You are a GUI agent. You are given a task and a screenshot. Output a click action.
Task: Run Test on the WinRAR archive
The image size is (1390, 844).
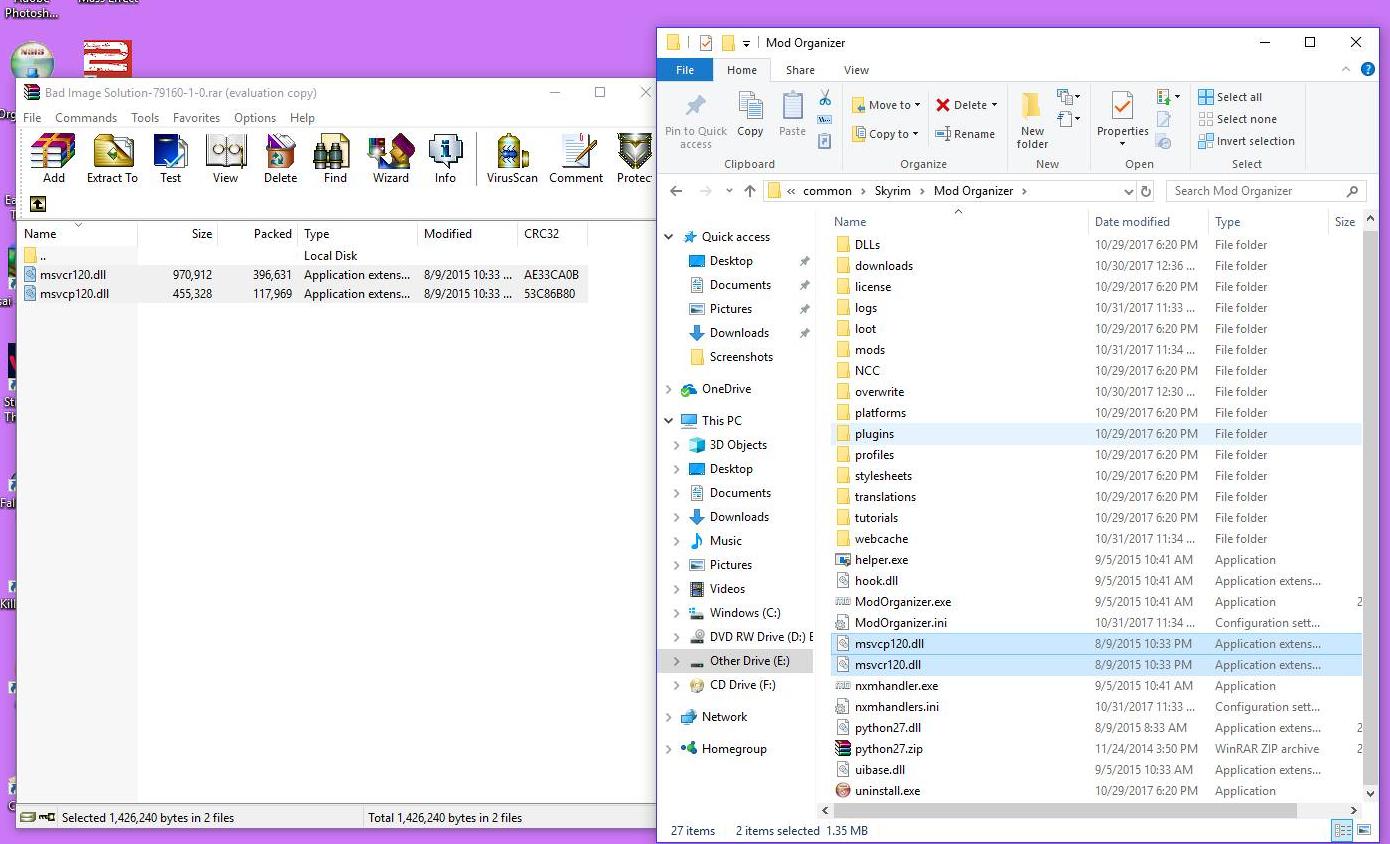[x=171, y=158]
